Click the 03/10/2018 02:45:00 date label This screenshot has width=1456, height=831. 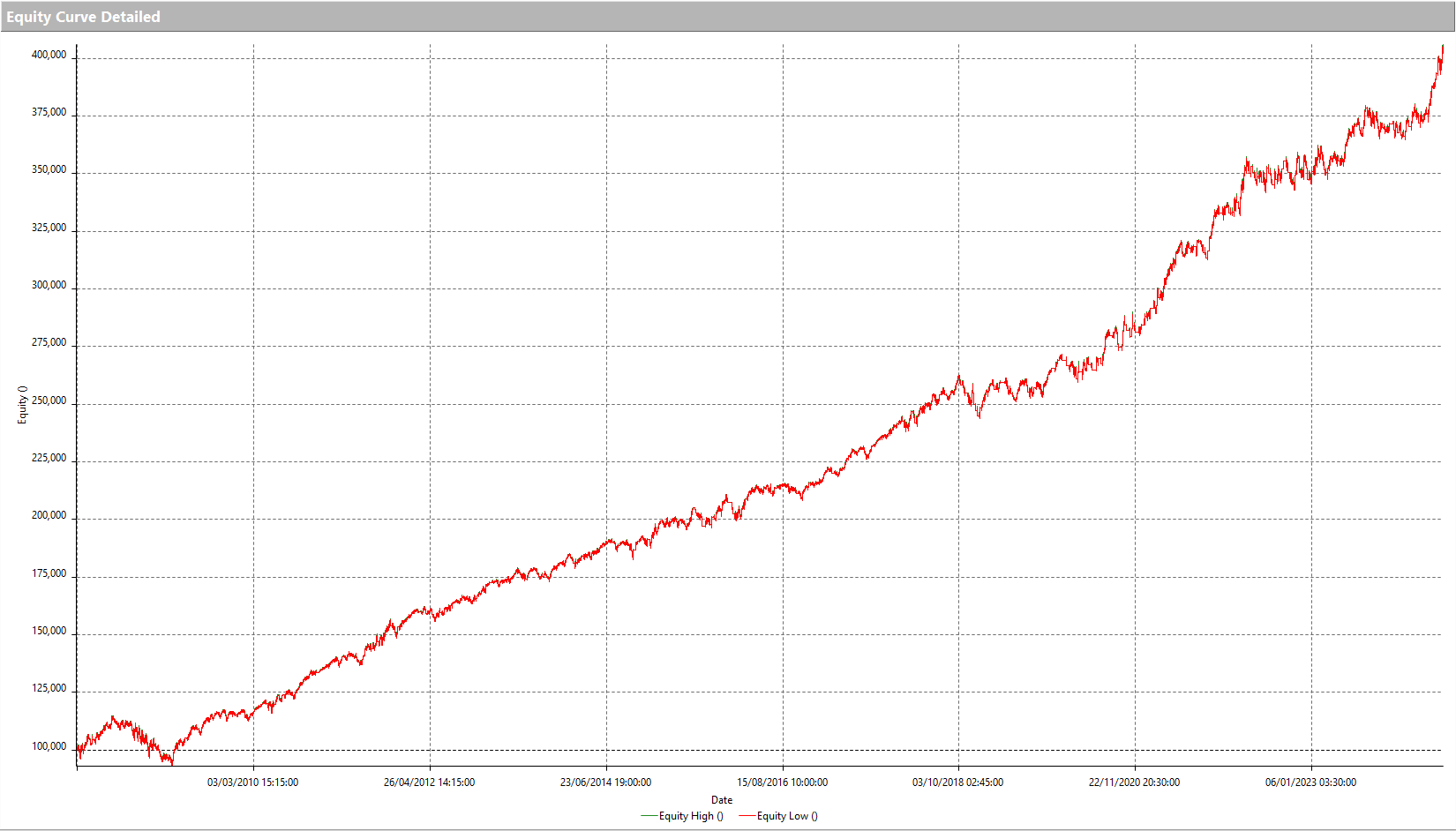957,782
